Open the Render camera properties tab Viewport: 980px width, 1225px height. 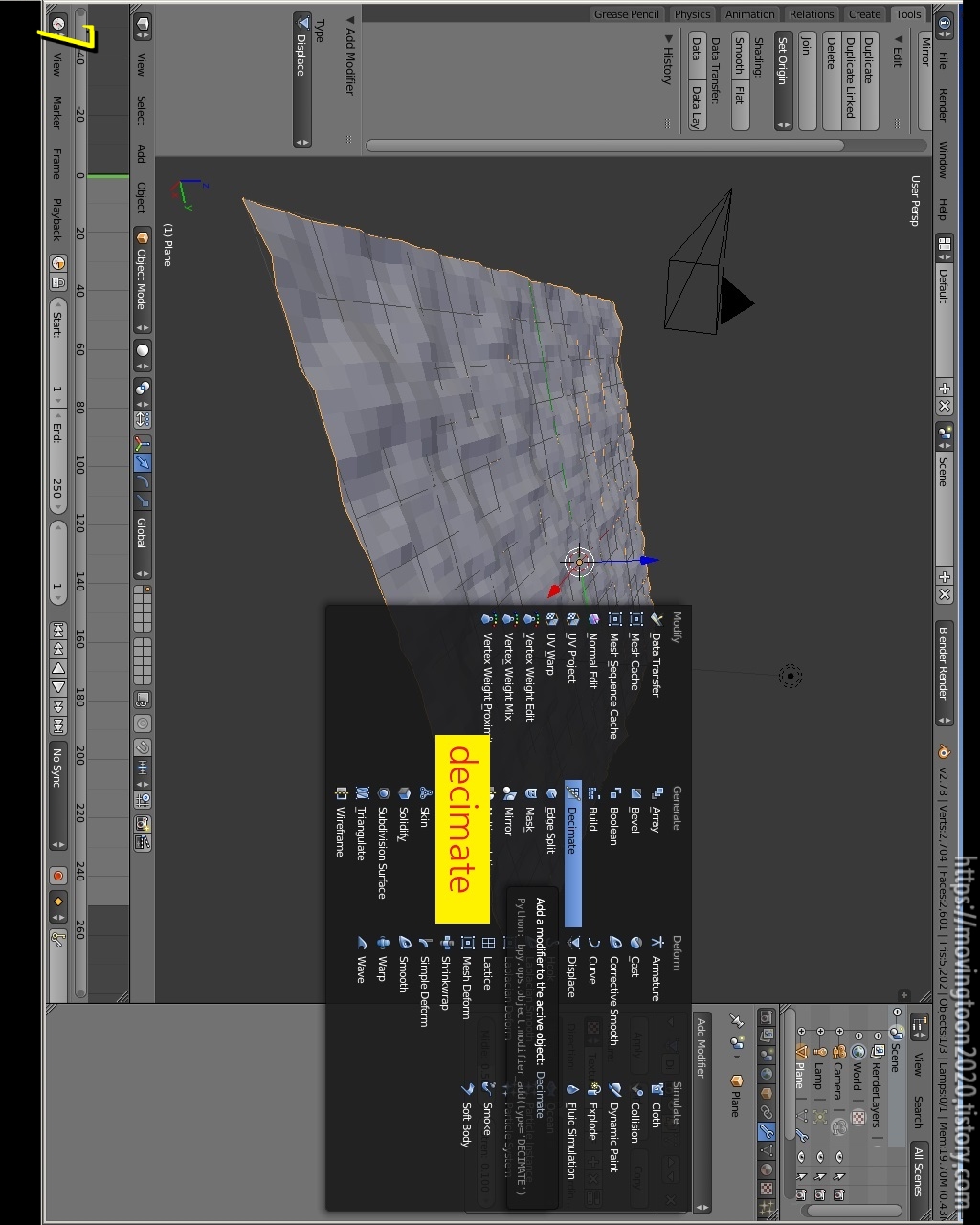point(767,1016)
